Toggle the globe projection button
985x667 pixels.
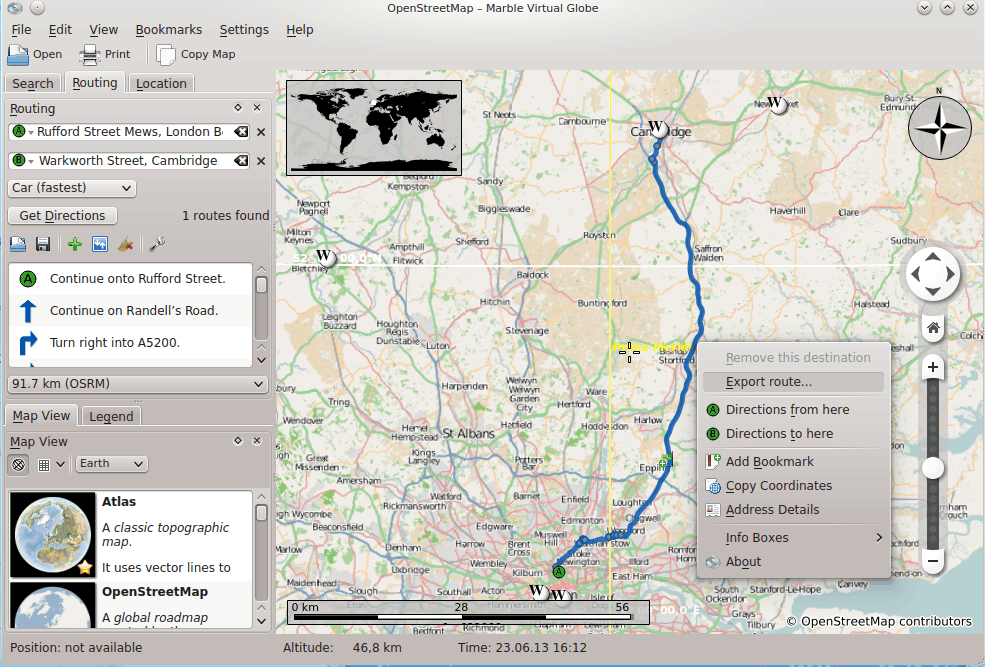point(19,465)
